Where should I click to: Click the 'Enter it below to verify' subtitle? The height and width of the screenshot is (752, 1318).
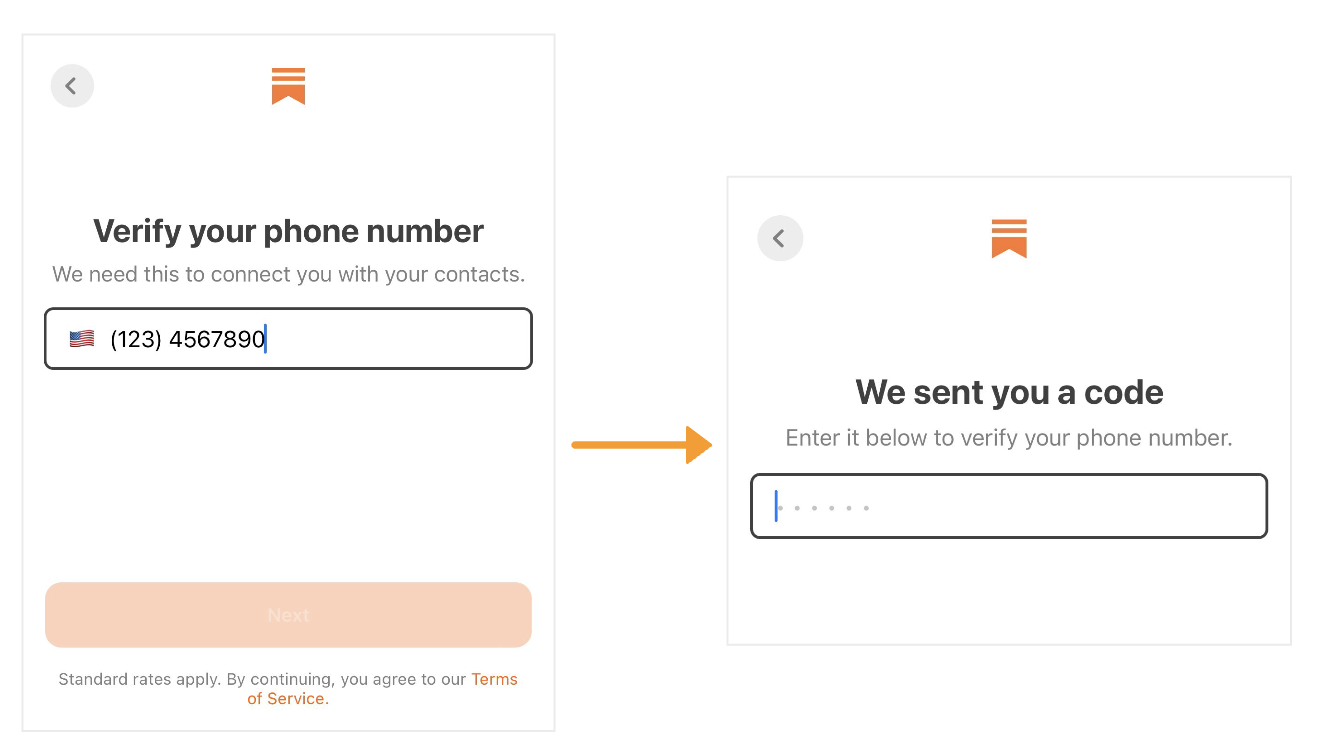pos(1009,438)
